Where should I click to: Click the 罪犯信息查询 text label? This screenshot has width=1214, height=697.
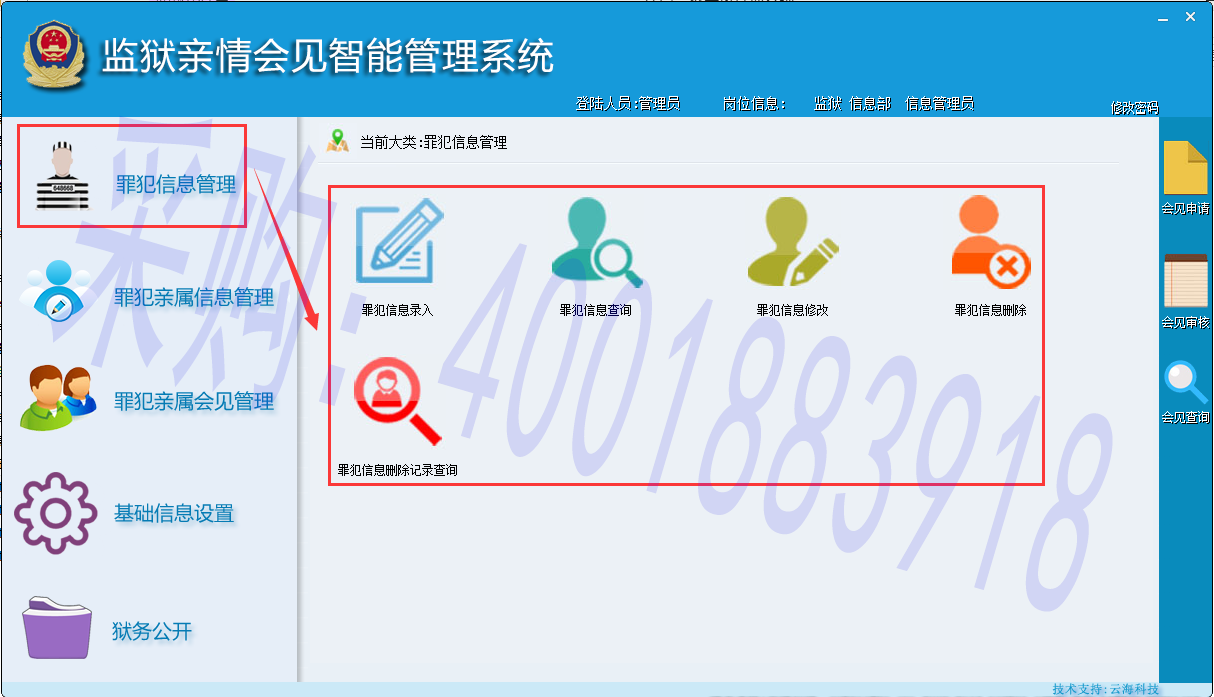click(x=596, y=310)
